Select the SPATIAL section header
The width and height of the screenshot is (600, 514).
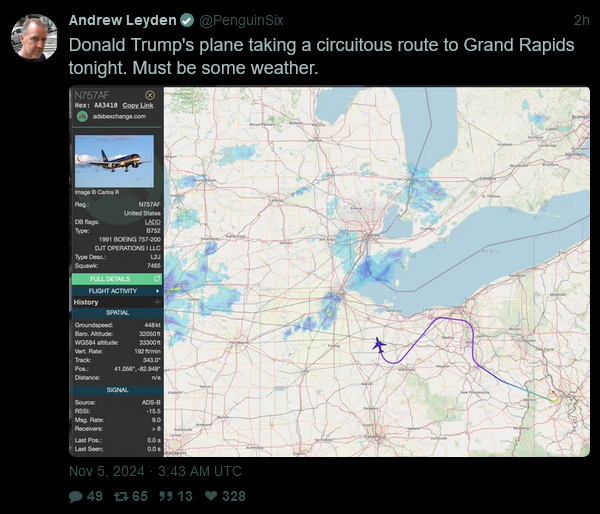pos(117,313)
